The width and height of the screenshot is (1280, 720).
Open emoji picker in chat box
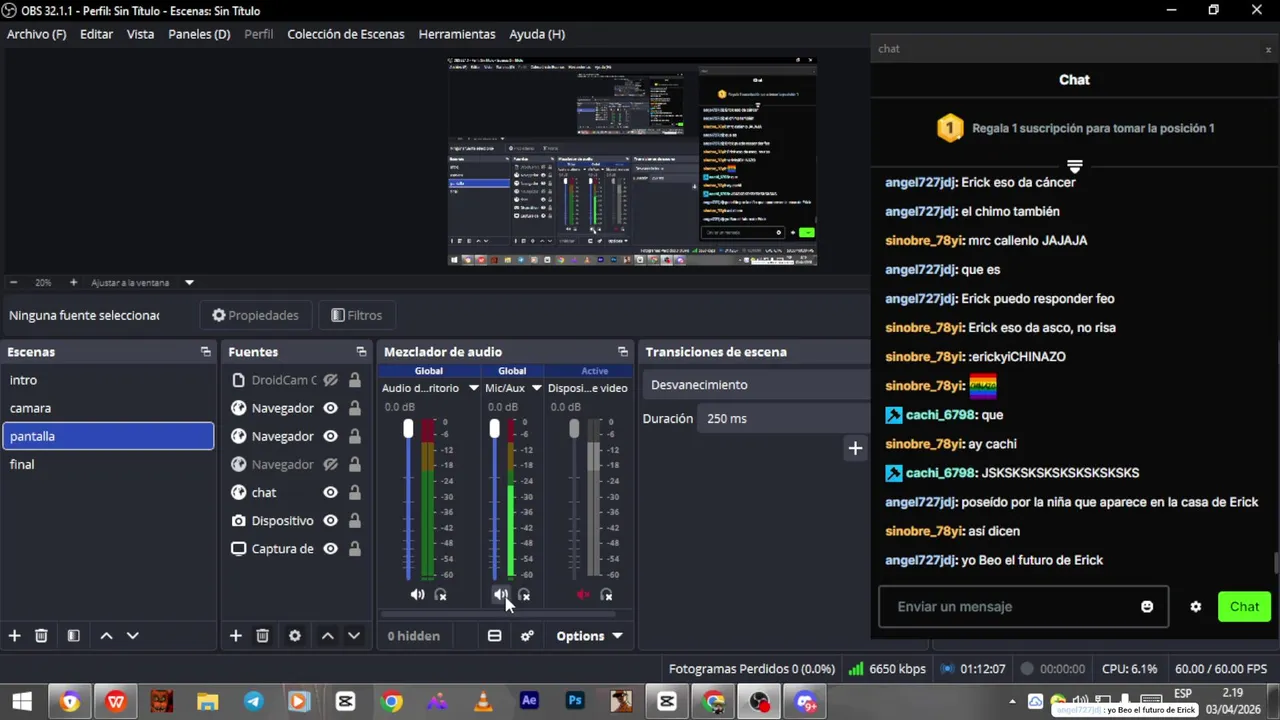pos(1147,607)
